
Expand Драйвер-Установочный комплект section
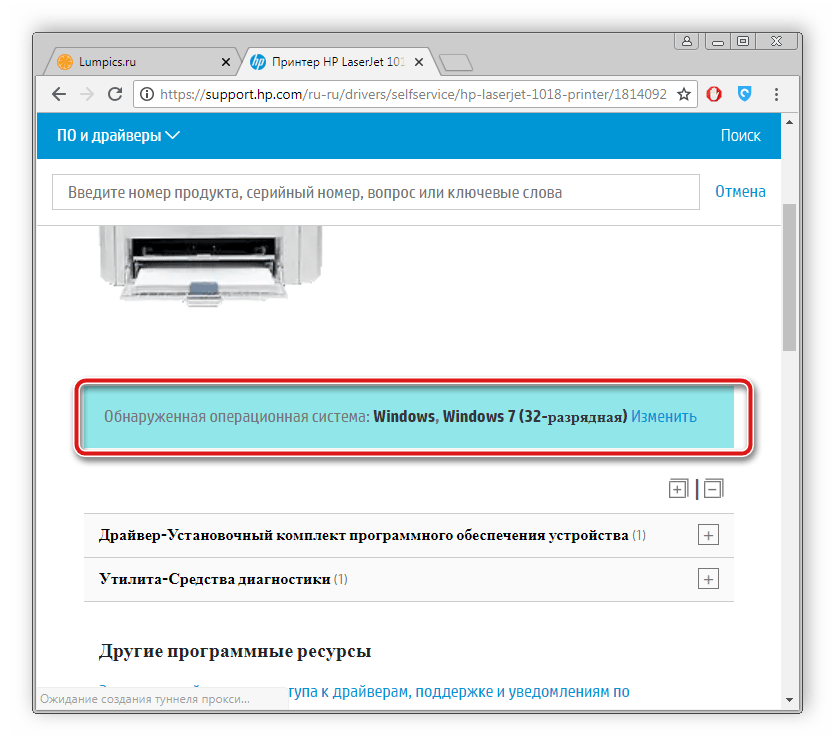pyautogui.click(x=708, y=535)
